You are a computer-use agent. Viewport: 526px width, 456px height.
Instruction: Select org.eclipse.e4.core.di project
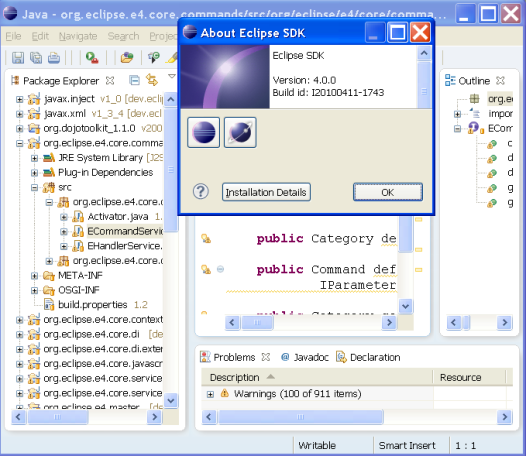click(91, 334)
